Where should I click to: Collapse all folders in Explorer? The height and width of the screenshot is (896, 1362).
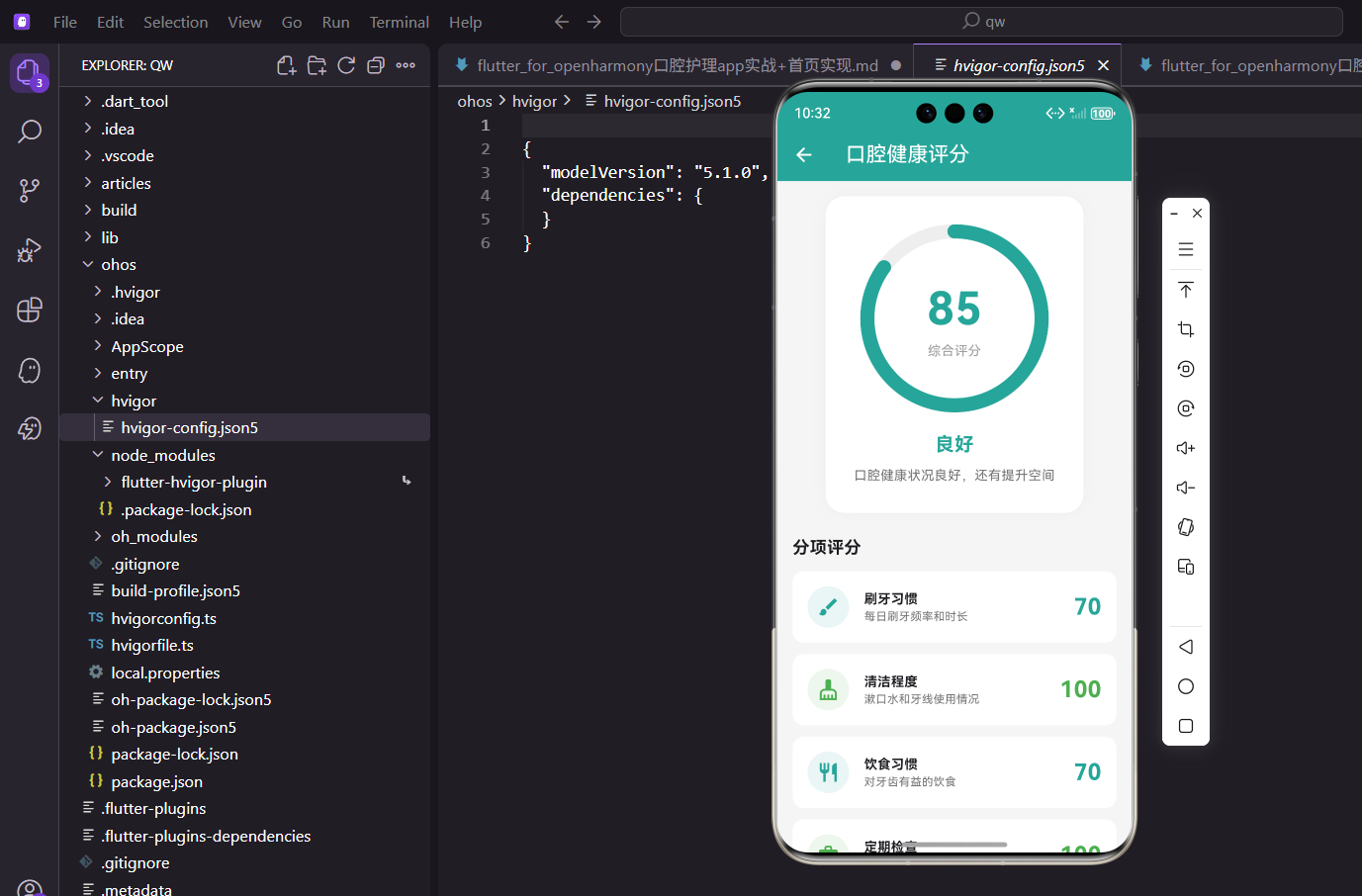click(x=376, y=65)
